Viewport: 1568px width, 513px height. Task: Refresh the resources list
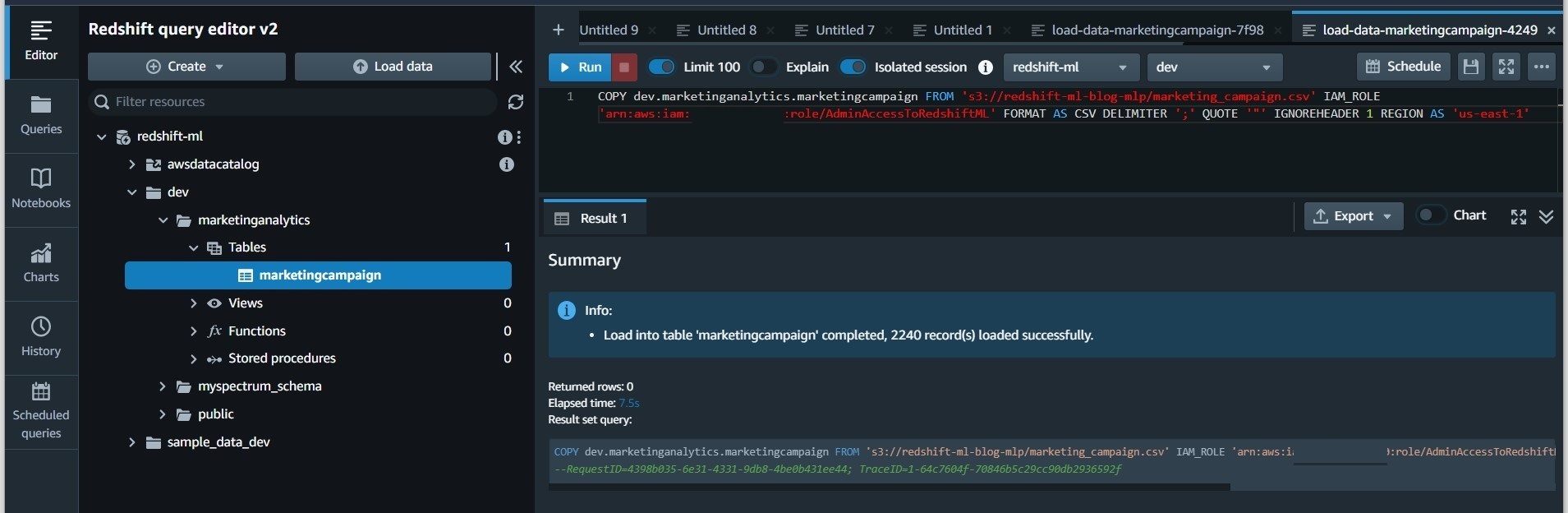516,102
